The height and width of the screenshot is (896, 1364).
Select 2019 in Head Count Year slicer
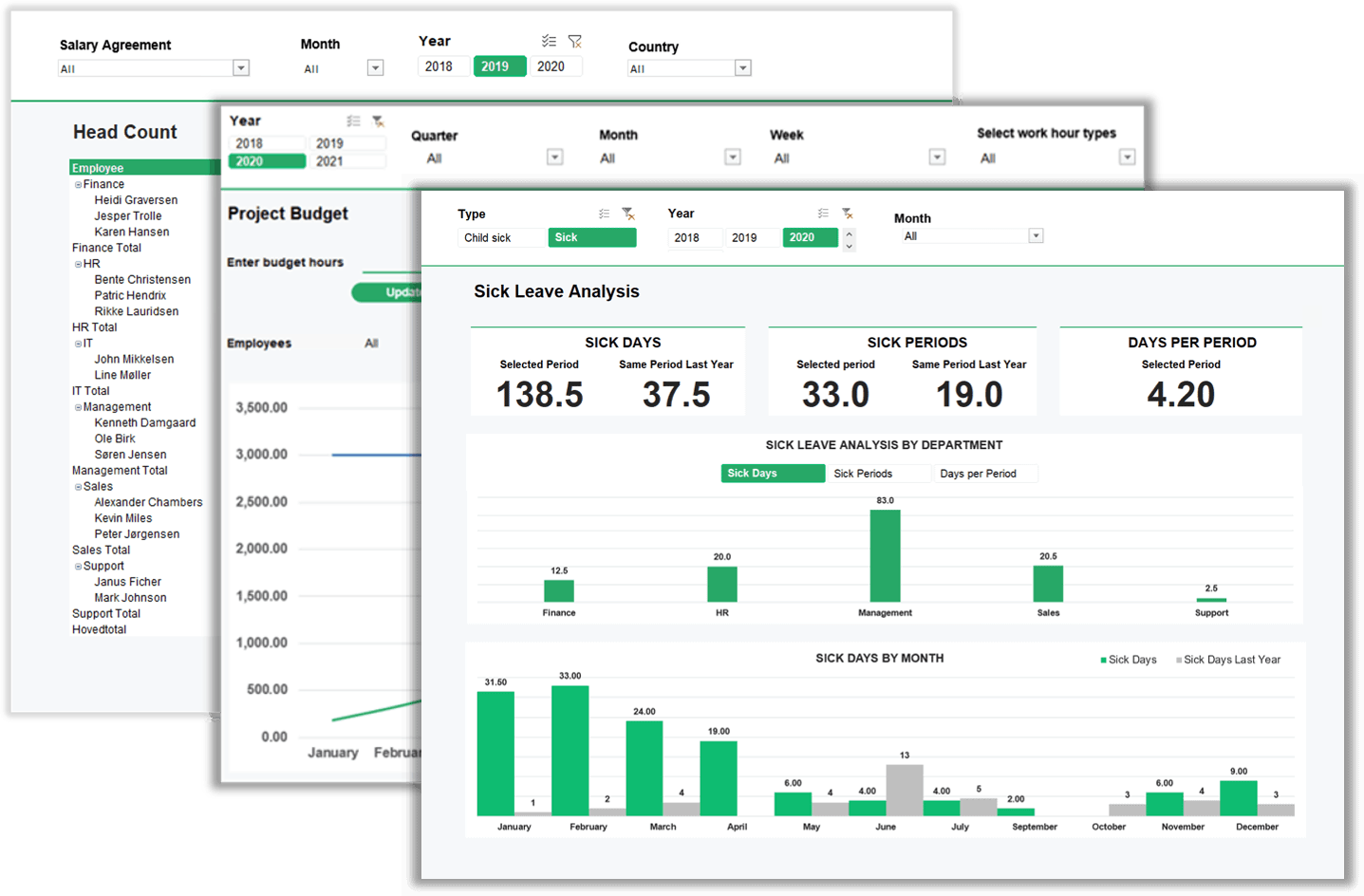[499, 66]
